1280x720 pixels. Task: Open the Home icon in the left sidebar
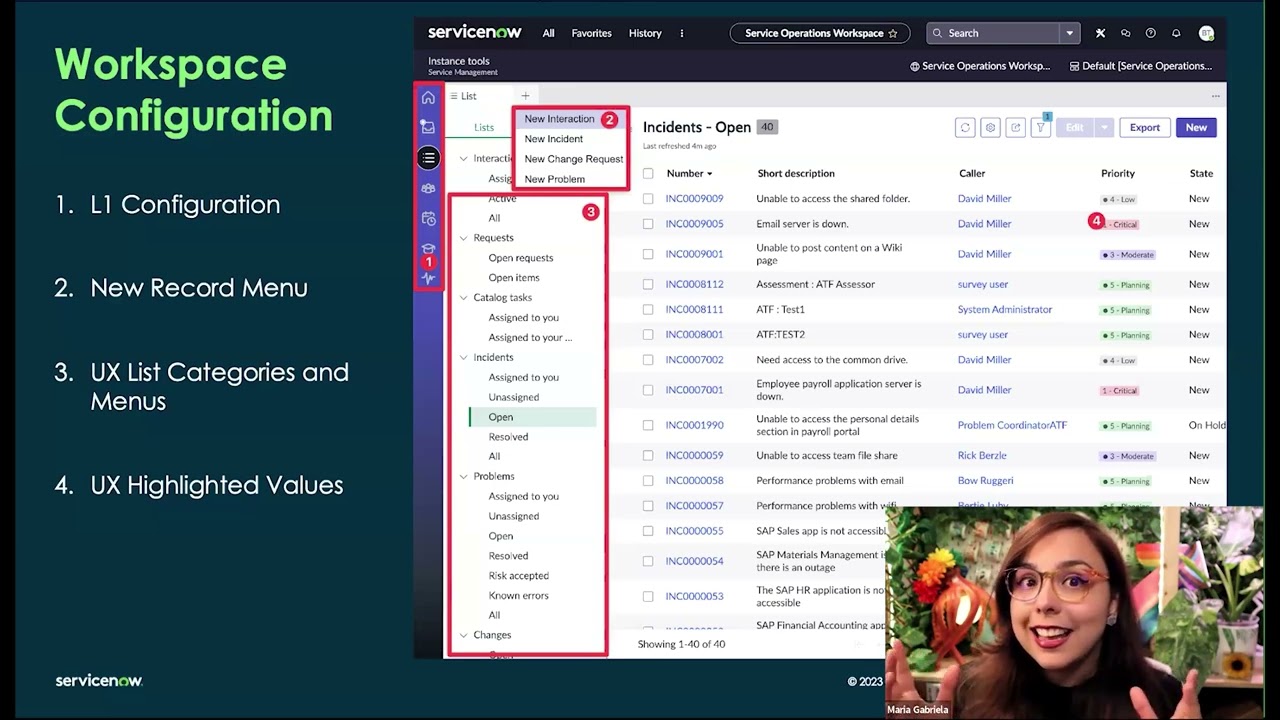point(428,97)
